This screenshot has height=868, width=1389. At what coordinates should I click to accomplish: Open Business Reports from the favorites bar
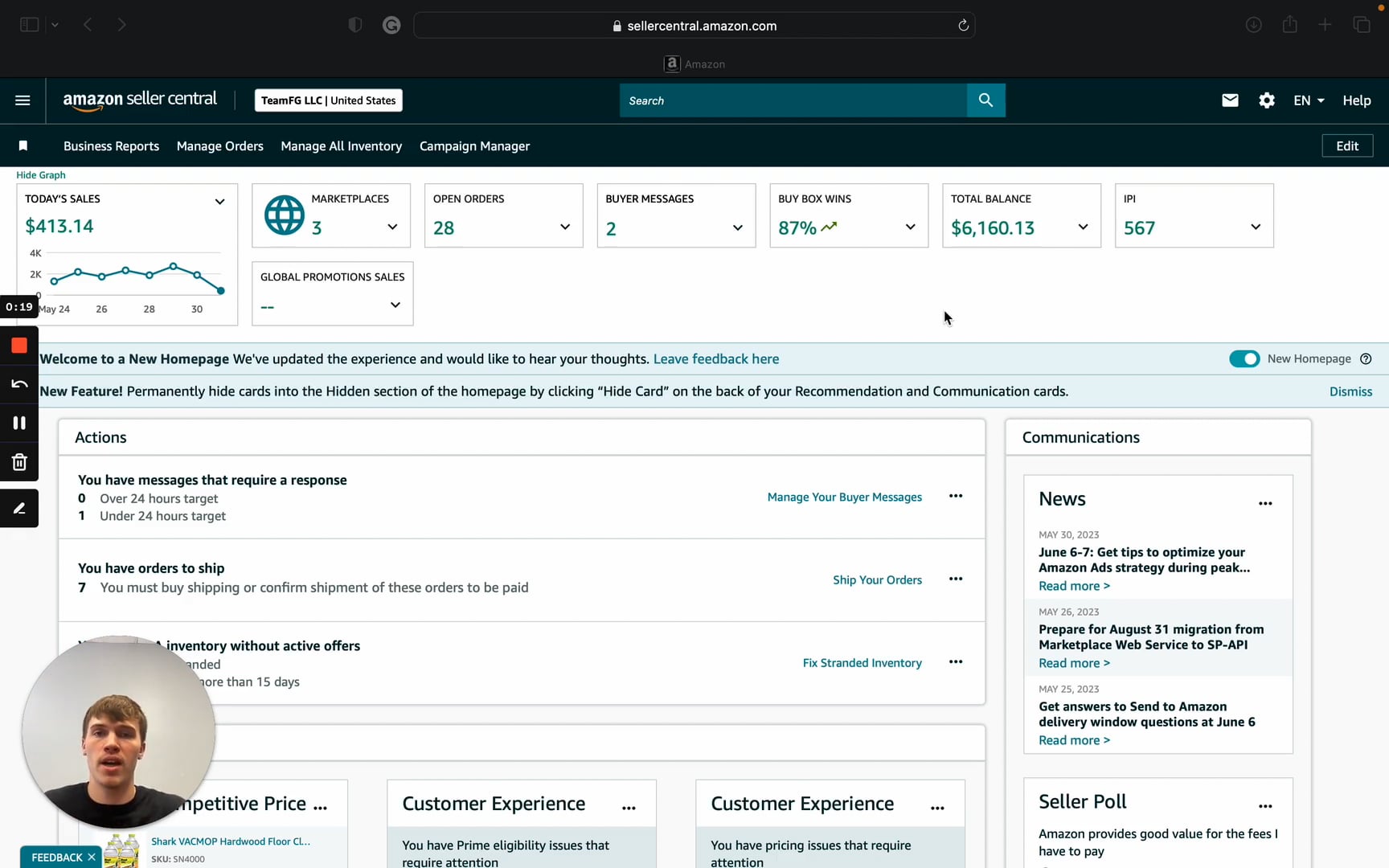pyautogui.click(x=111, y=146)
